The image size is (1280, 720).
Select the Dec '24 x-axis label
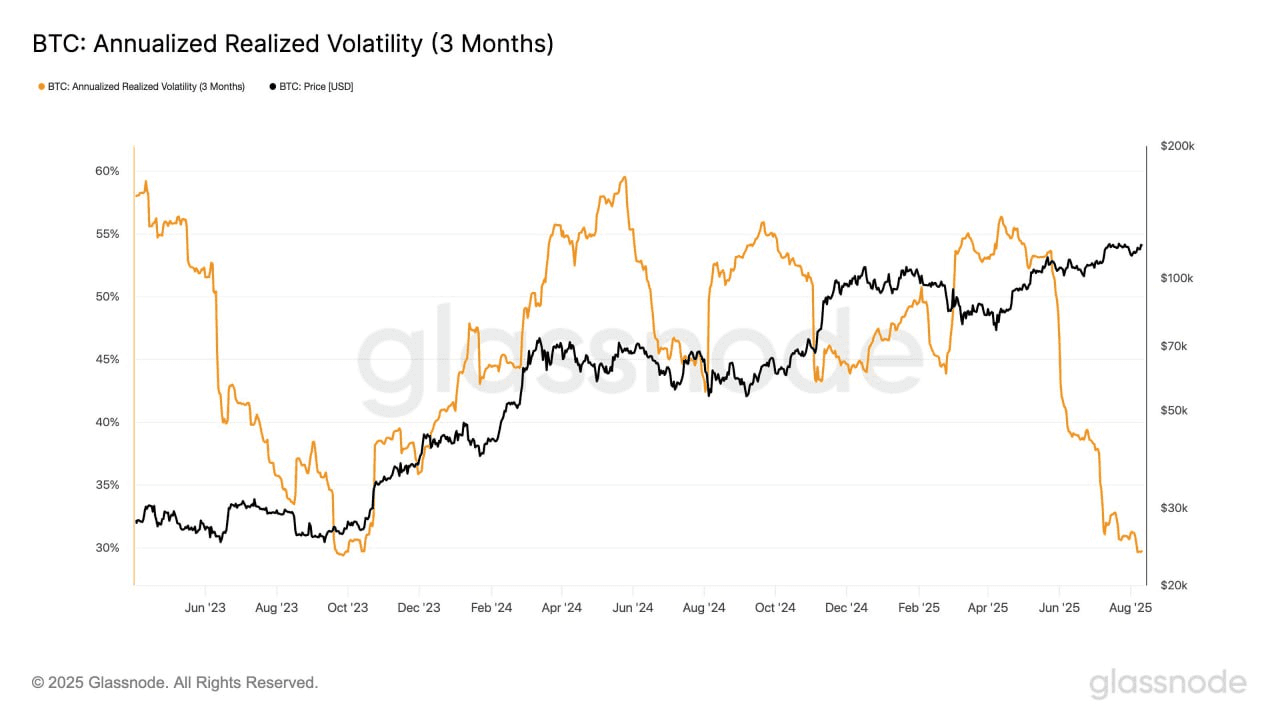pyautogui.click(x=846, y=607)
